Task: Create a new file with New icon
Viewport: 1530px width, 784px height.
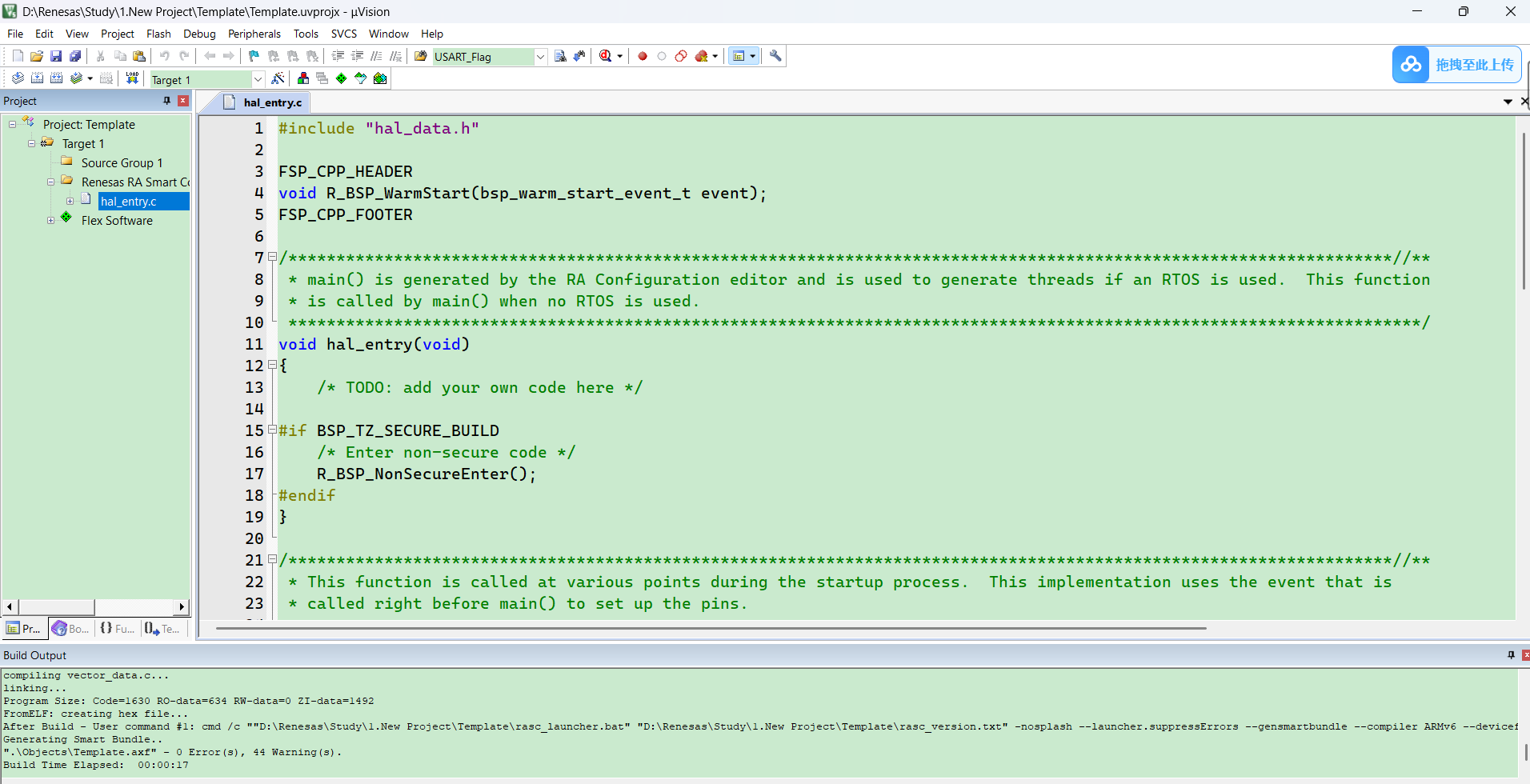Action: pyautogui.click(x=18, y=56)
